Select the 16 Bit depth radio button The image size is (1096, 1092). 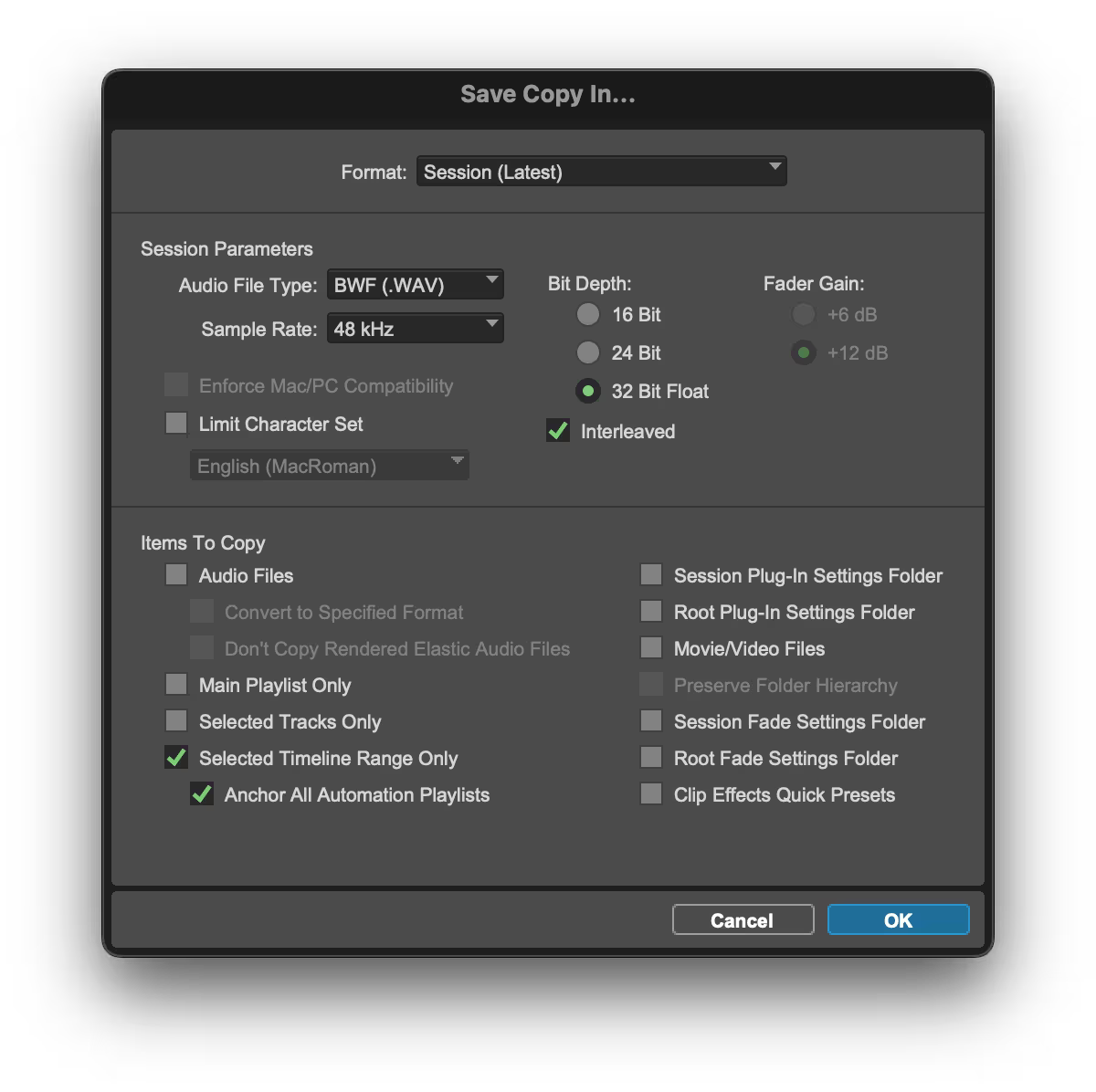point(588,314)
